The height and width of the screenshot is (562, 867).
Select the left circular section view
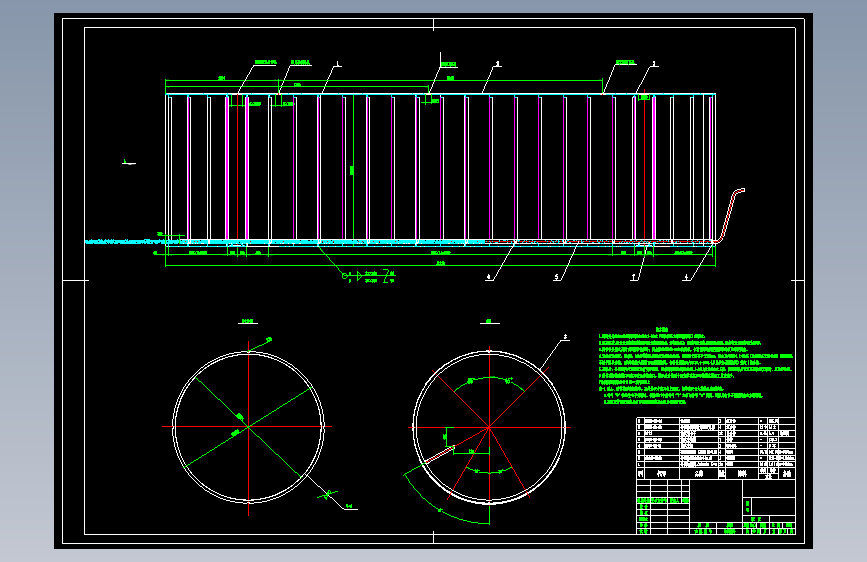[248, 427]
